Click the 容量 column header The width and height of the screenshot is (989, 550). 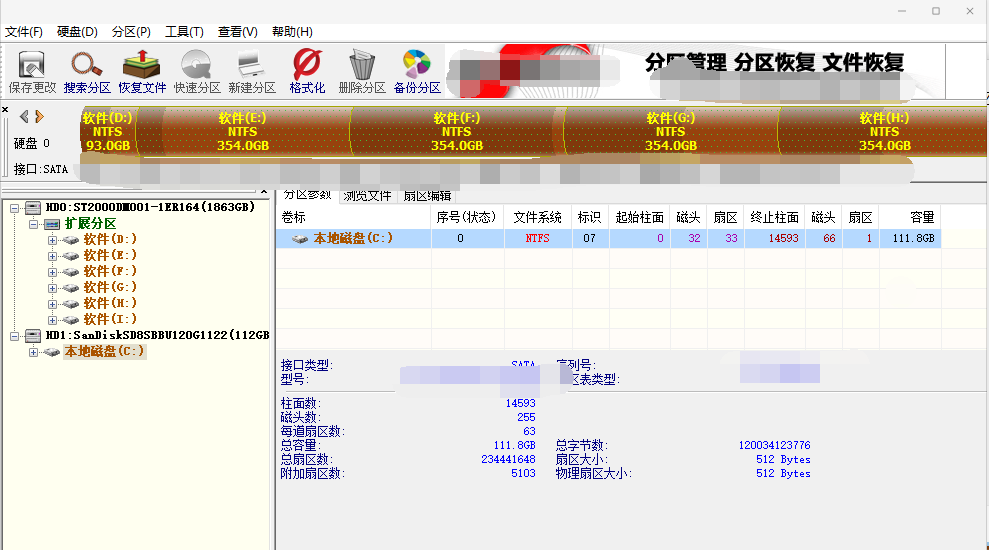(910, 217)
